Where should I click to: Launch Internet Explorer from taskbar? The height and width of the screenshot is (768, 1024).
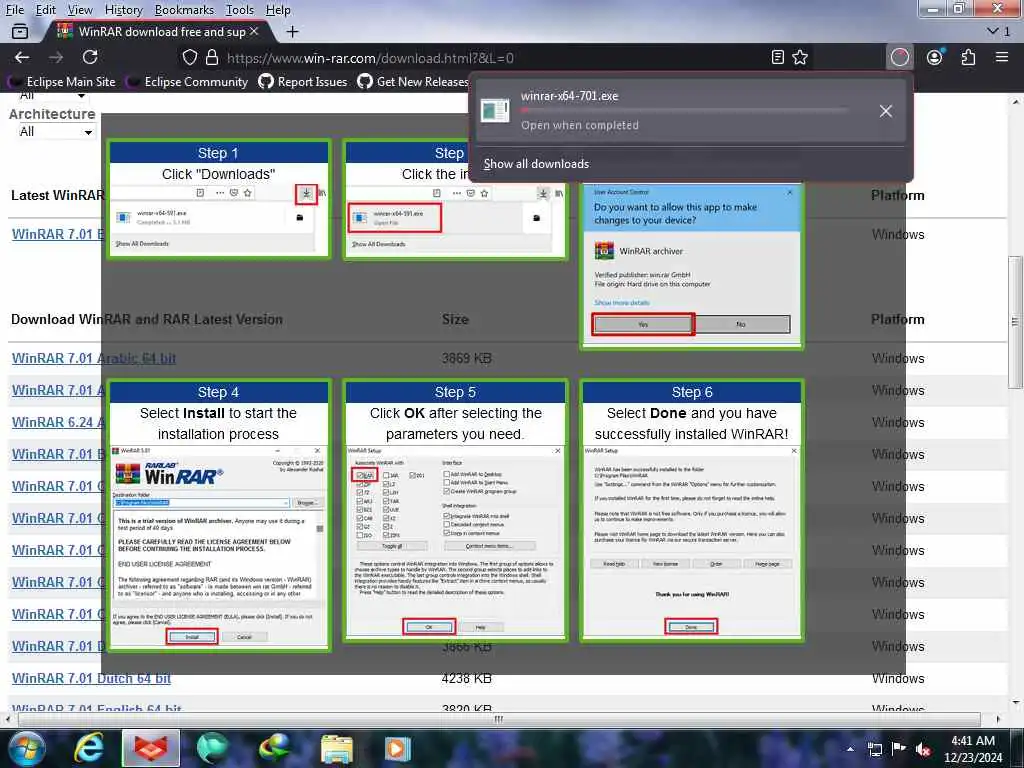coord(89,748)
